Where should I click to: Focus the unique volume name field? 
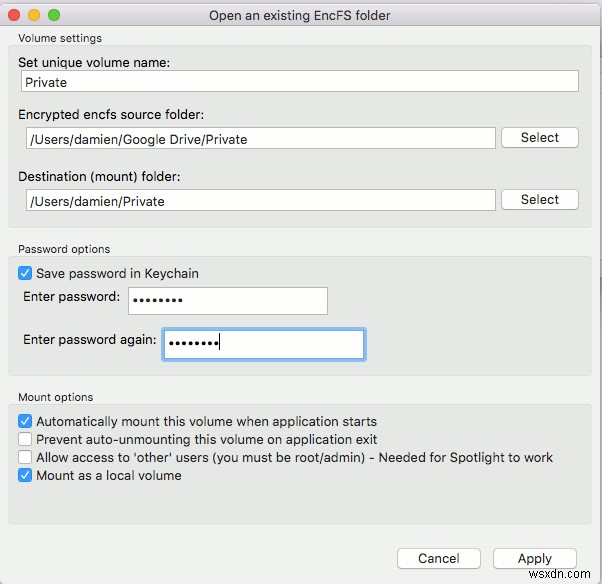[x=299, y=81]
